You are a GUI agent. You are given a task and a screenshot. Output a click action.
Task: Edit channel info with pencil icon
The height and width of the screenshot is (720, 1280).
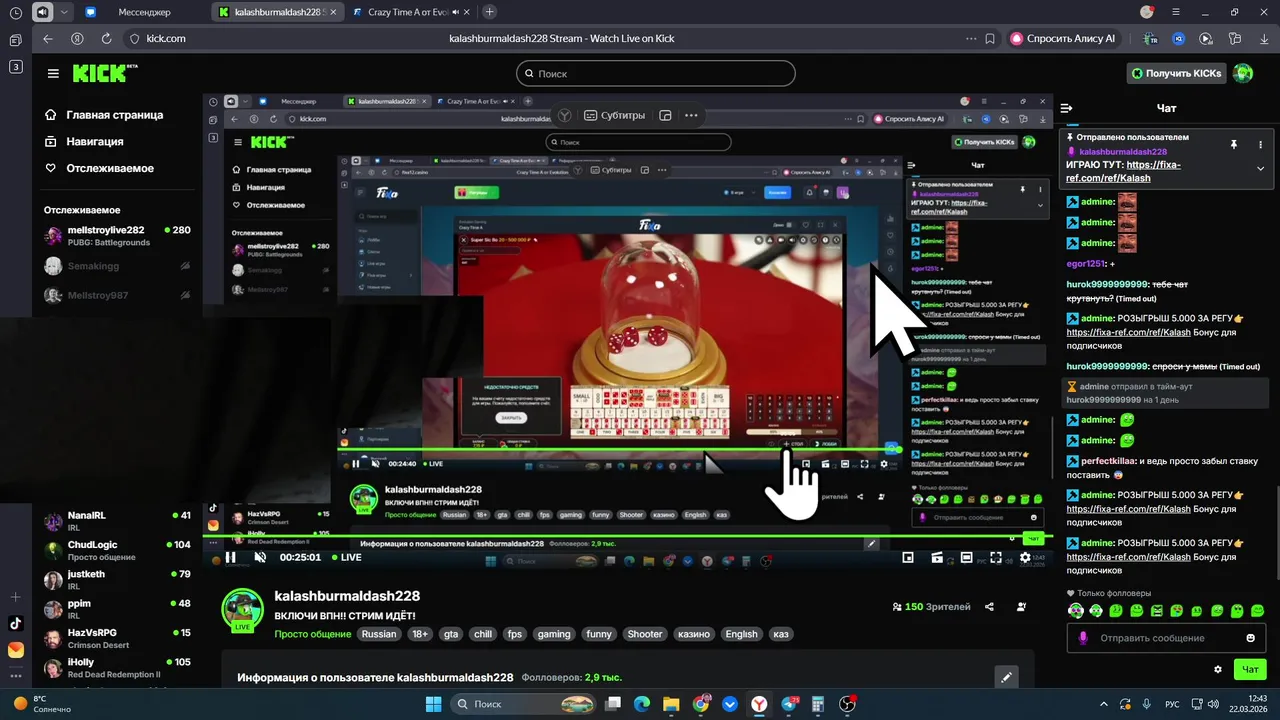[1007, 677]
